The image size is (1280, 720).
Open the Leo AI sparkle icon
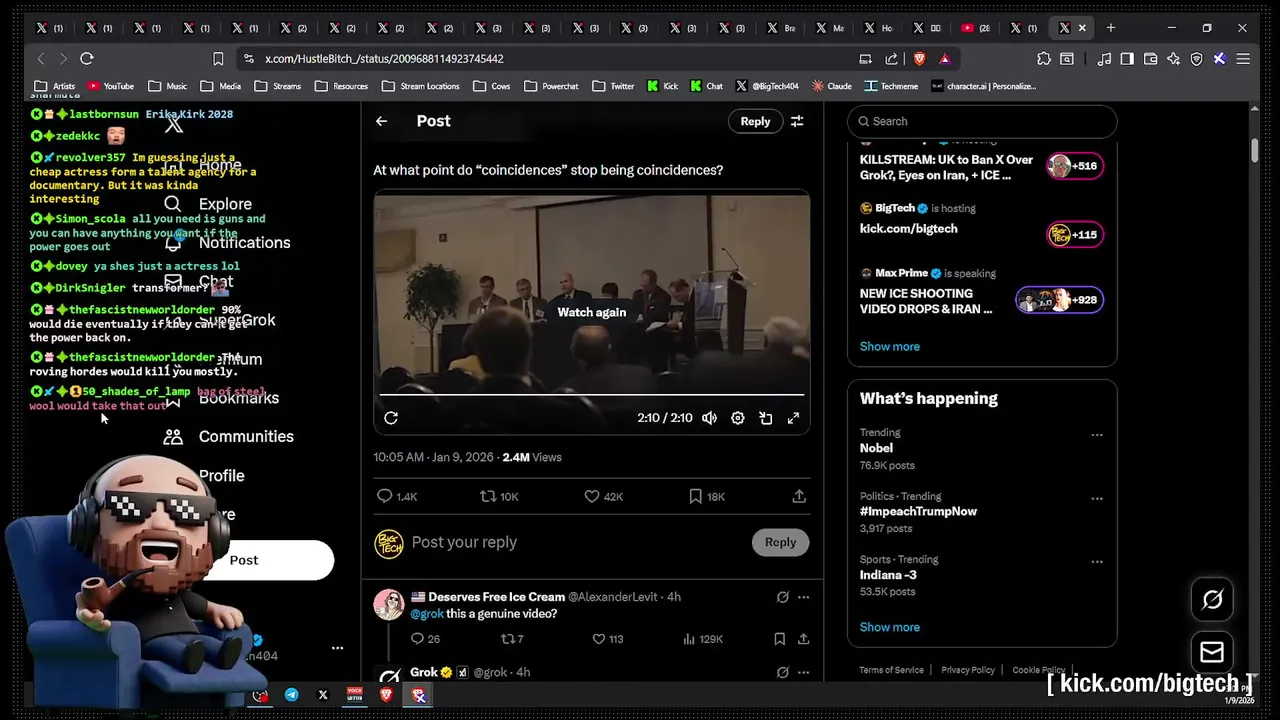1173,59
